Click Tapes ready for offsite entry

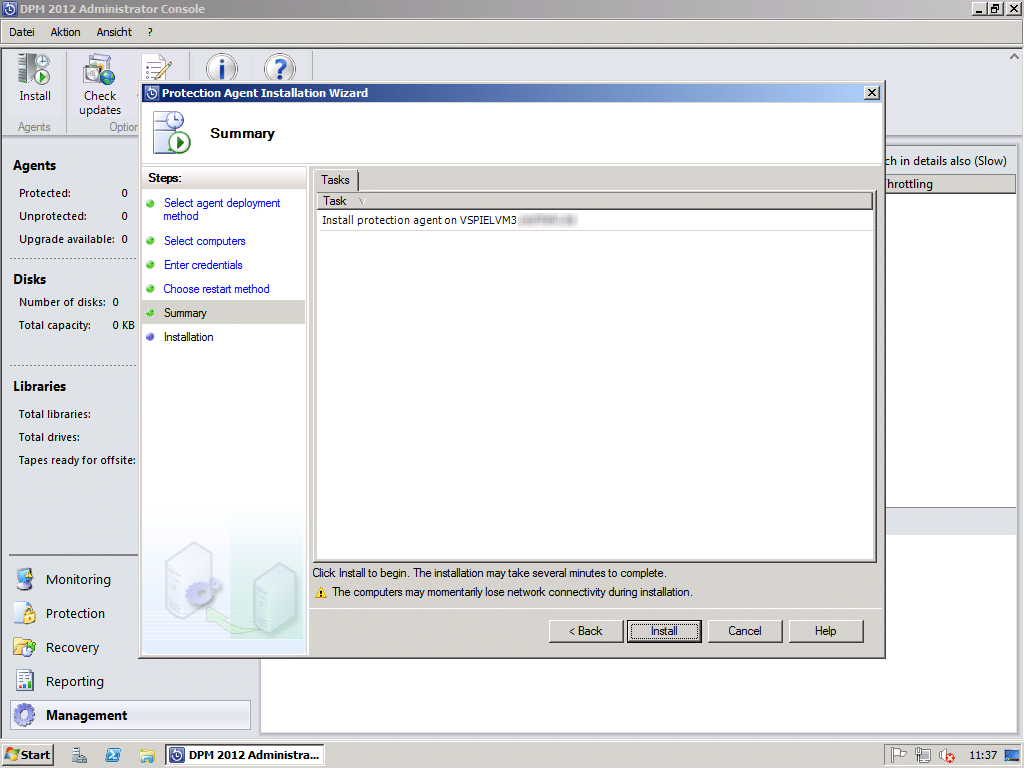77,460
